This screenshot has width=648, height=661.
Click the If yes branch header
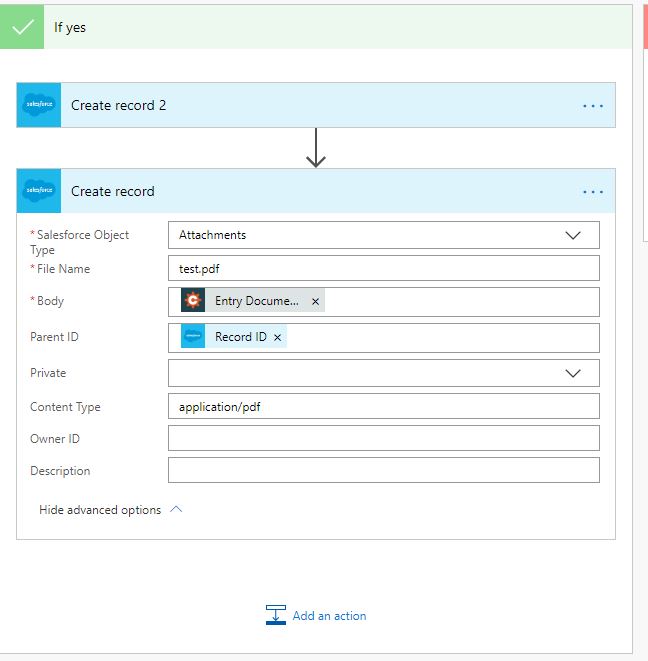coord(316,27)
